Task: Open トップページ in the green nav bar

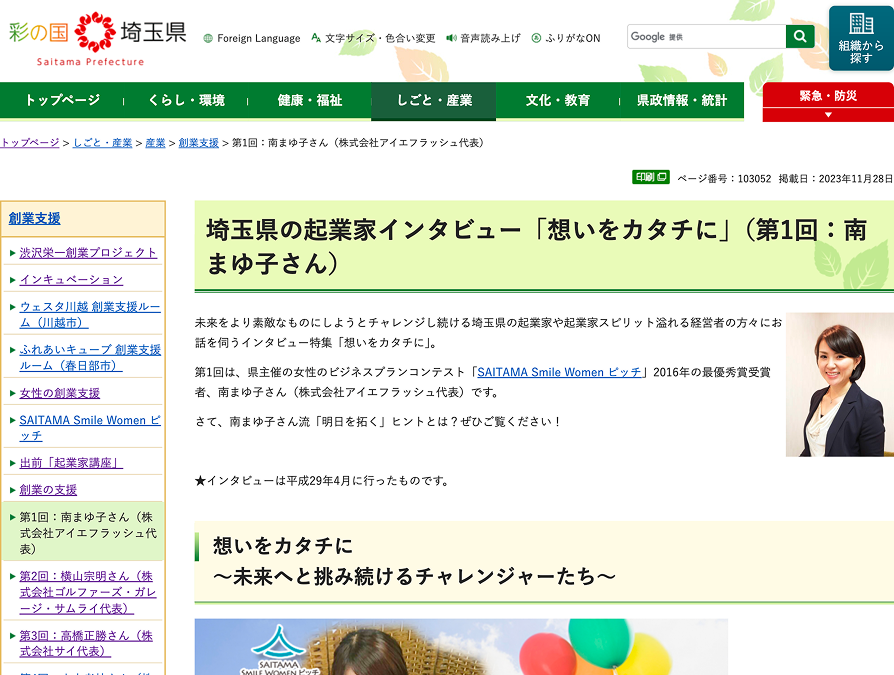Action: pyautogui.click(x=62, y=100)
